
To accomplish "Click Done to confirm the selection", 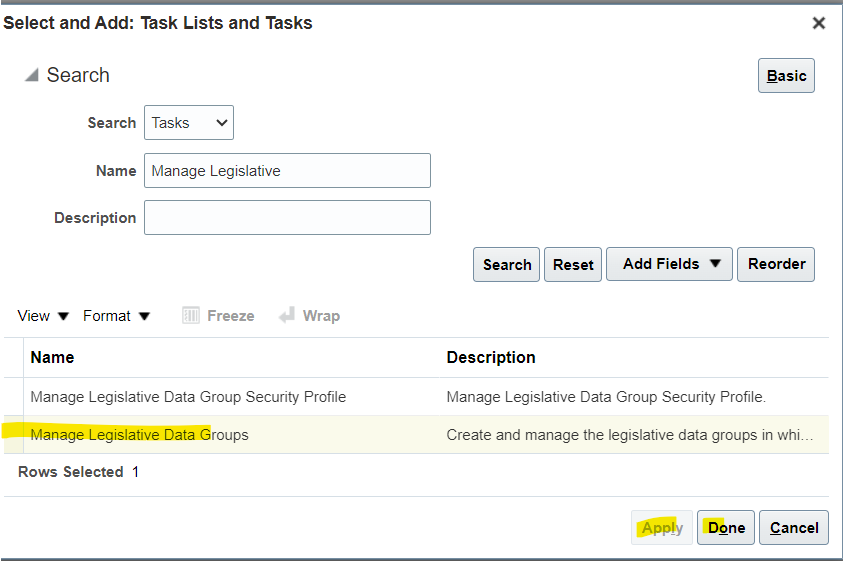I will (x=726, y=528).
